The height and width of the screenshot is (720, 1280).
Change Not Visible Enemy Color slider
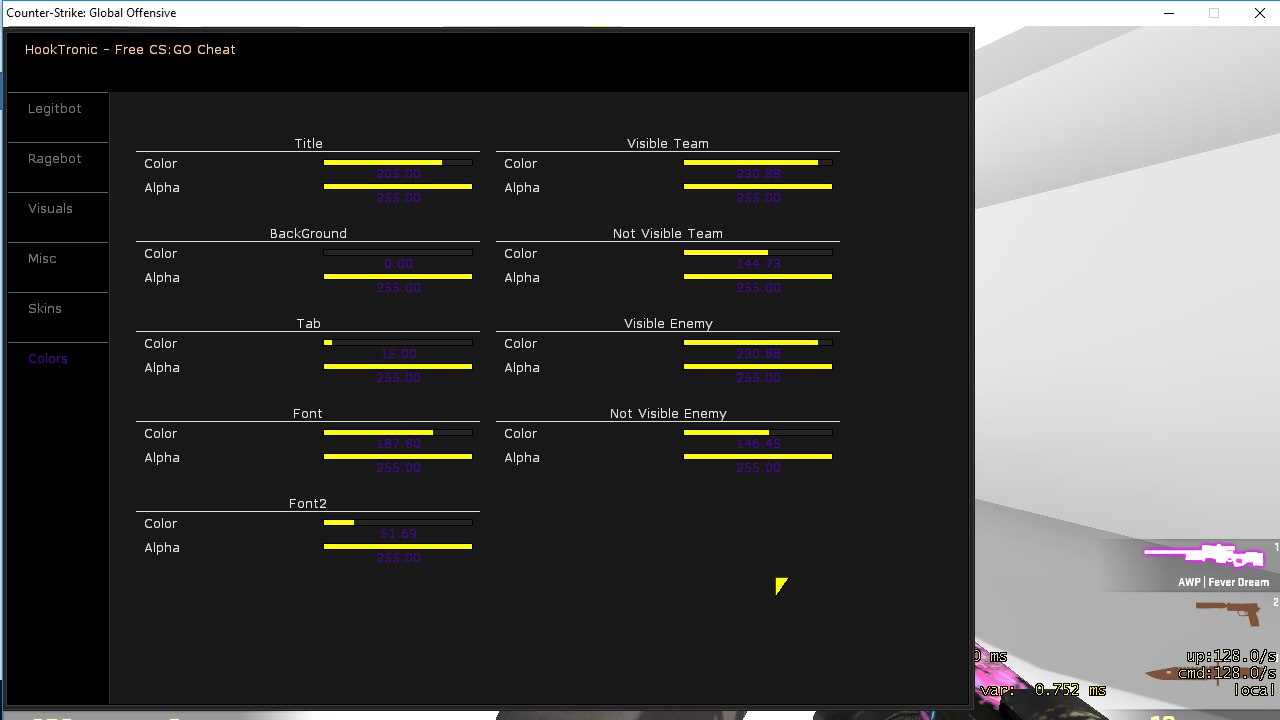click(x=758, y=432)
